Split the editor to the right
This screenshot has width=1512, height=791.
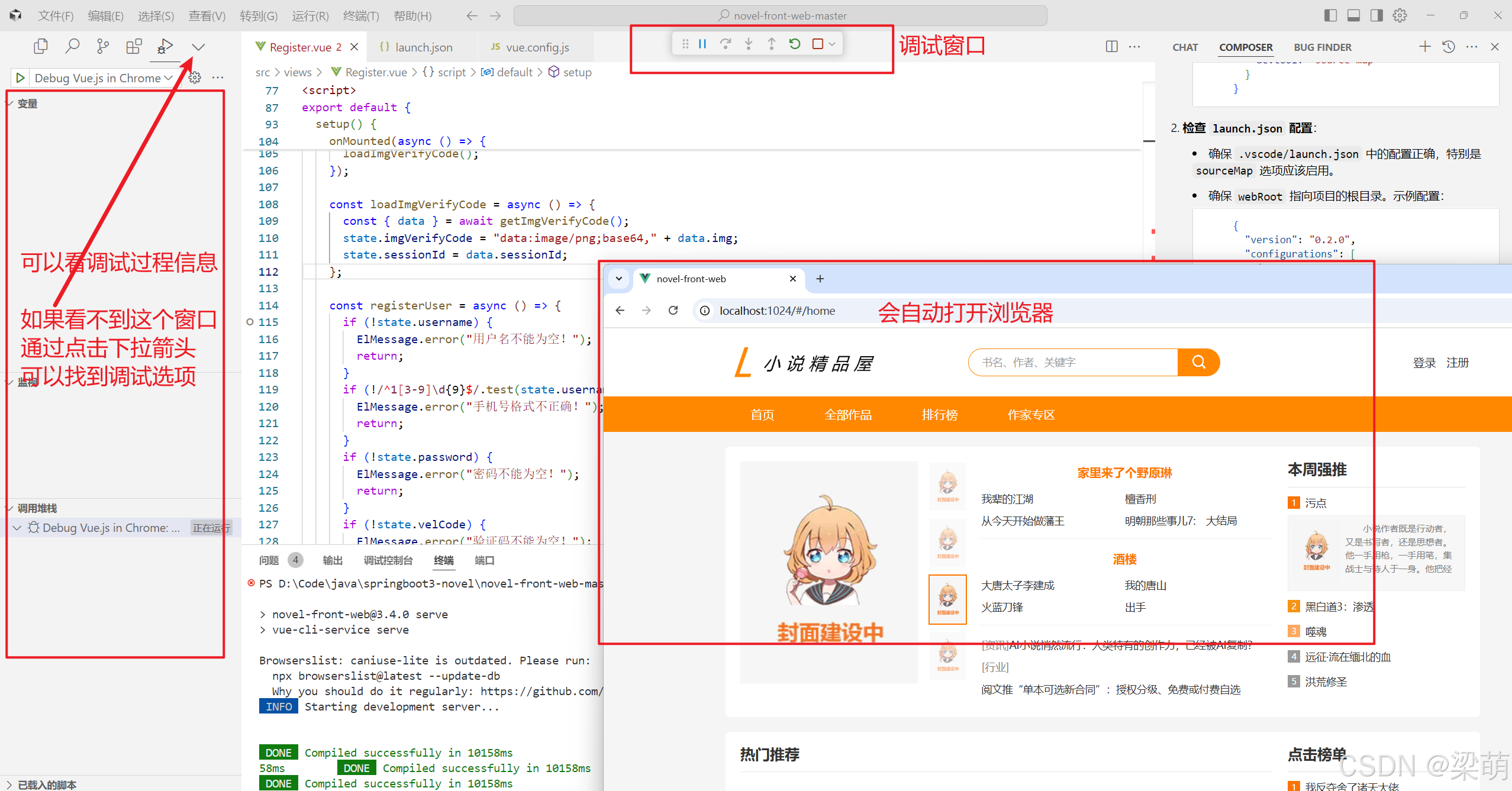(x=1111, y=47)
